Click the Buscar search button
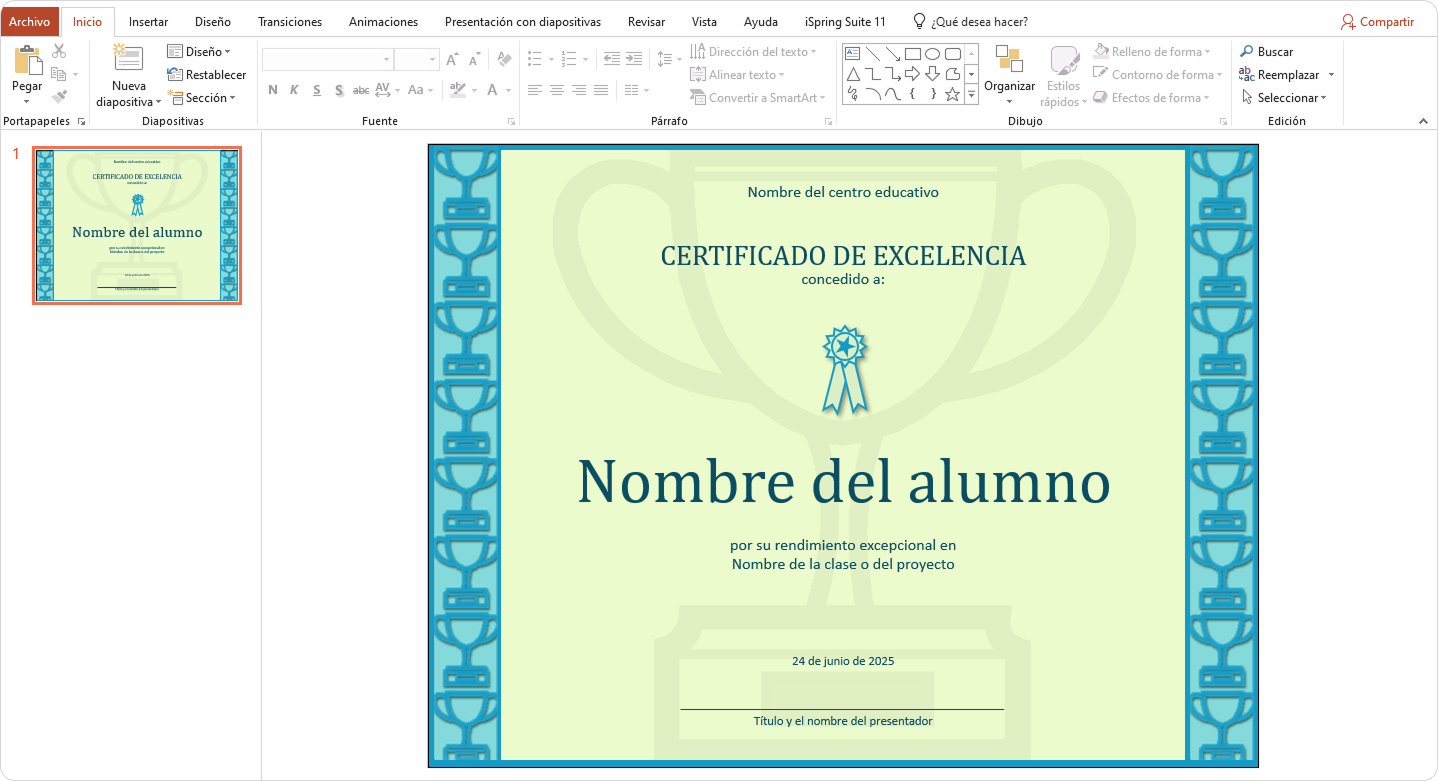The width and height of the screenshot is (1438, 781). 1266,52
